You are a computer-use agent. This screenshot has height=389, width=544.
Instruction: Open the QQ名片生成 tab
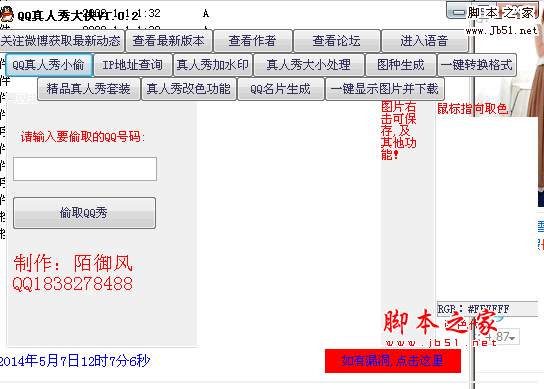point(281,89)
